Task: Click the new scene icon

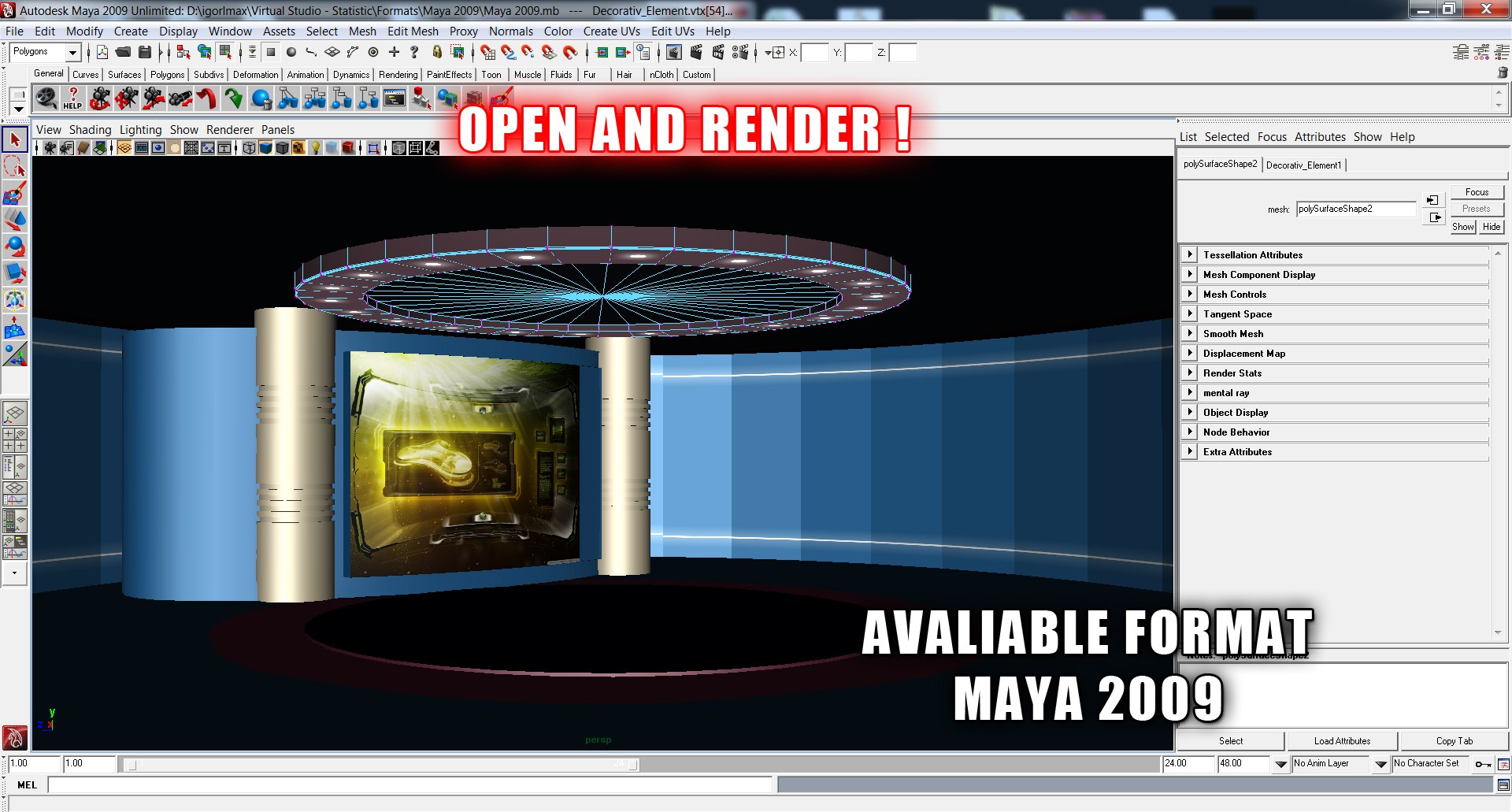Action: 102,53
